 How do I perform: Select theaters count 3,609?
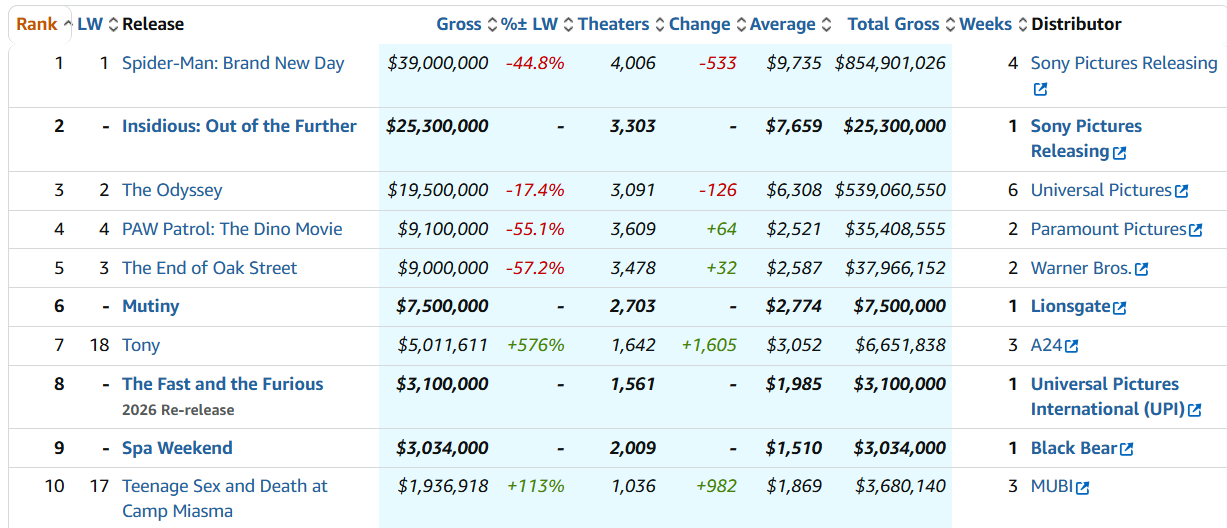point(633,229)
